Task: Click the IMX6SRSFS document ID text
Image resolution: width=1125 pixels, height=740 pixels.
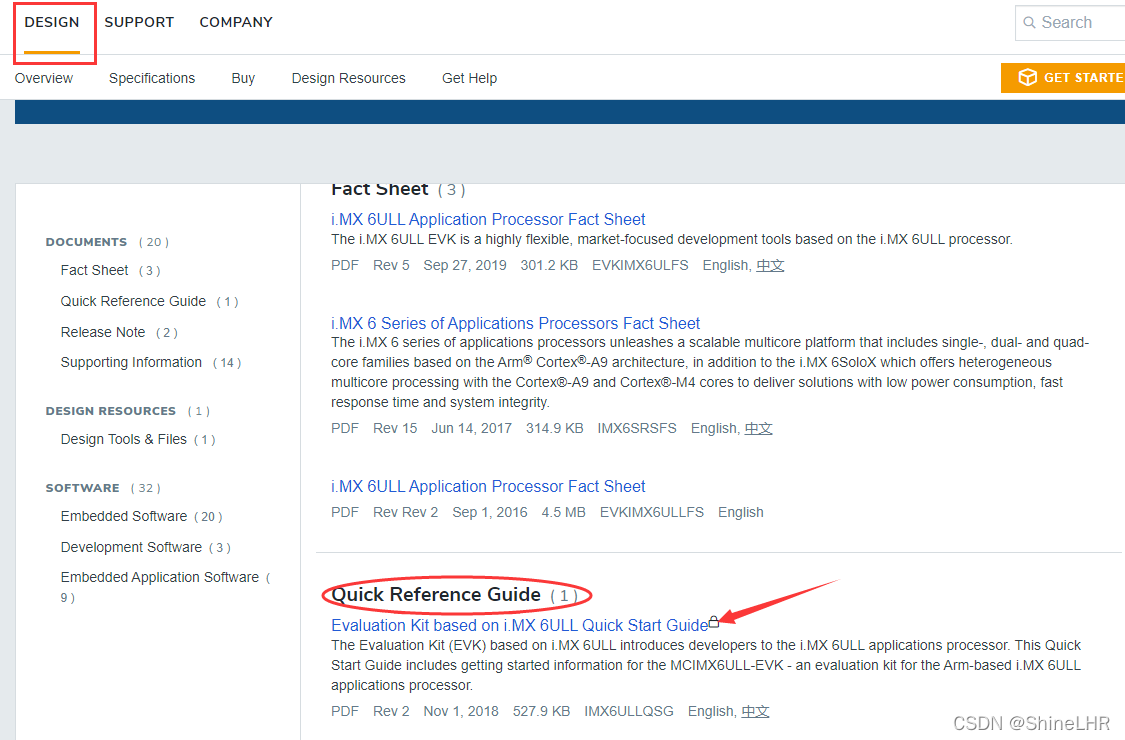Action: point(637,428)
